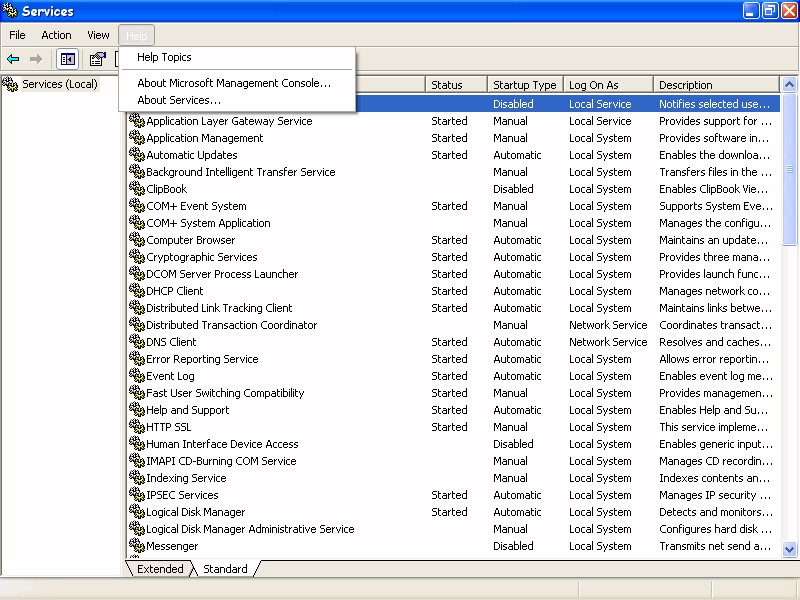Open the File menu
The width and height of the screenshot is (800, 600).
[17, 35]
